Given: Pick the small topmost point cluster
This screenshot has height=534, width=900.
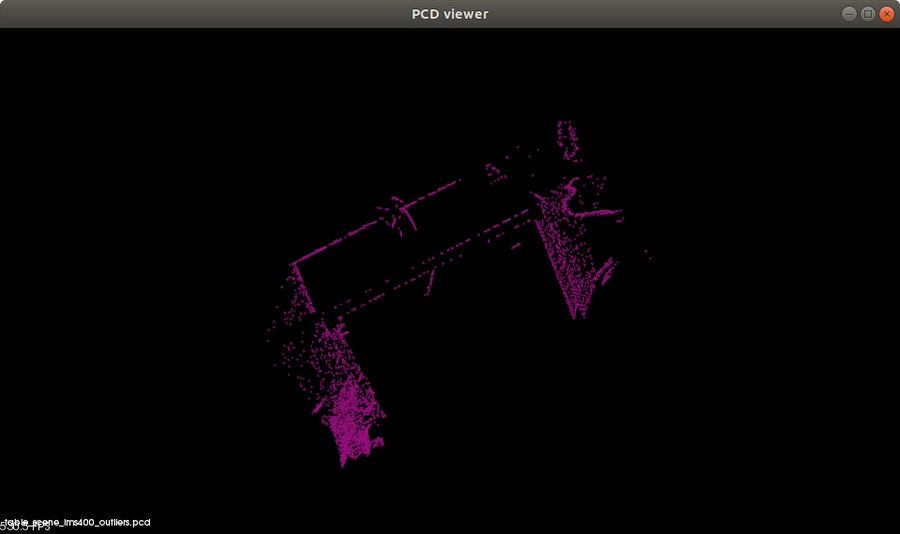Looking at the screenshot, I should point(567,138).
